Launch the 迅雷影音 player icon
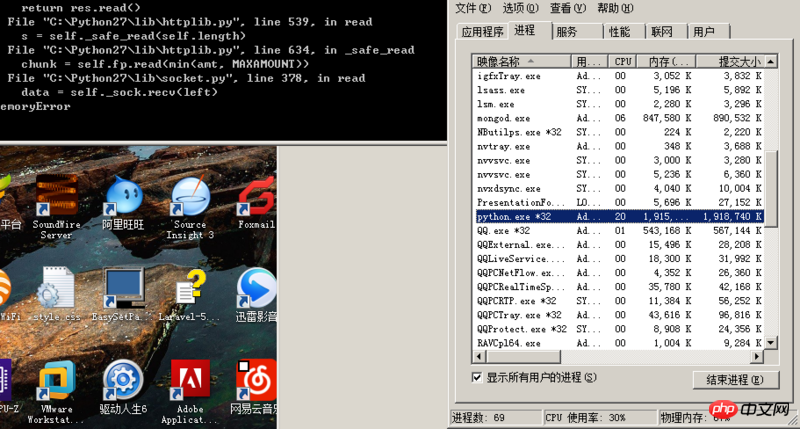Viewport: 800px width, 429px height. (x=256, y=294)
